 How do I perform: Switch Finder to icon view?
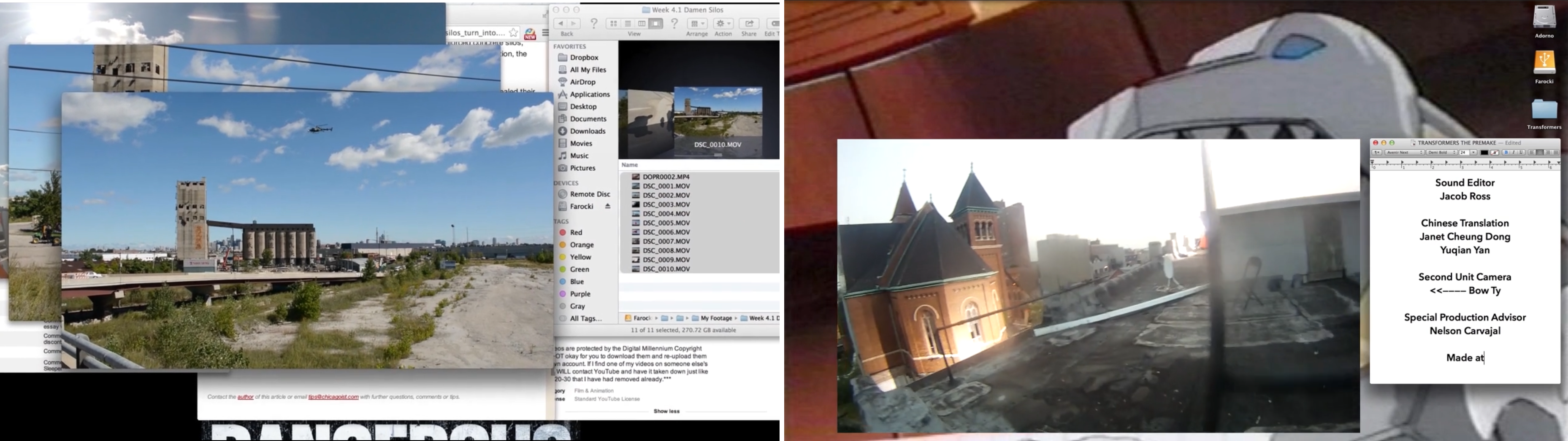click(614, 24)
